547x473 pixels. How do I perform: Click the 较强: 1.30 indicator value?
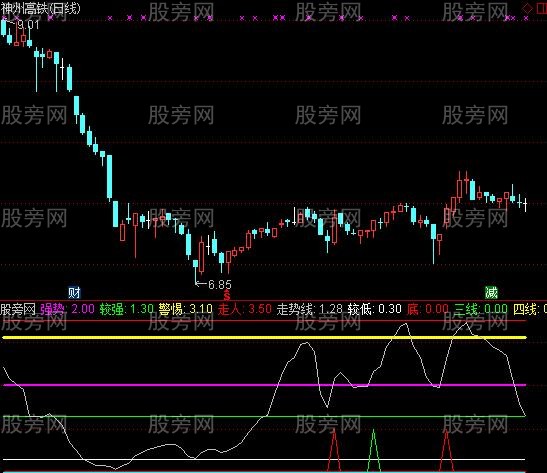(x=126, y=309)
